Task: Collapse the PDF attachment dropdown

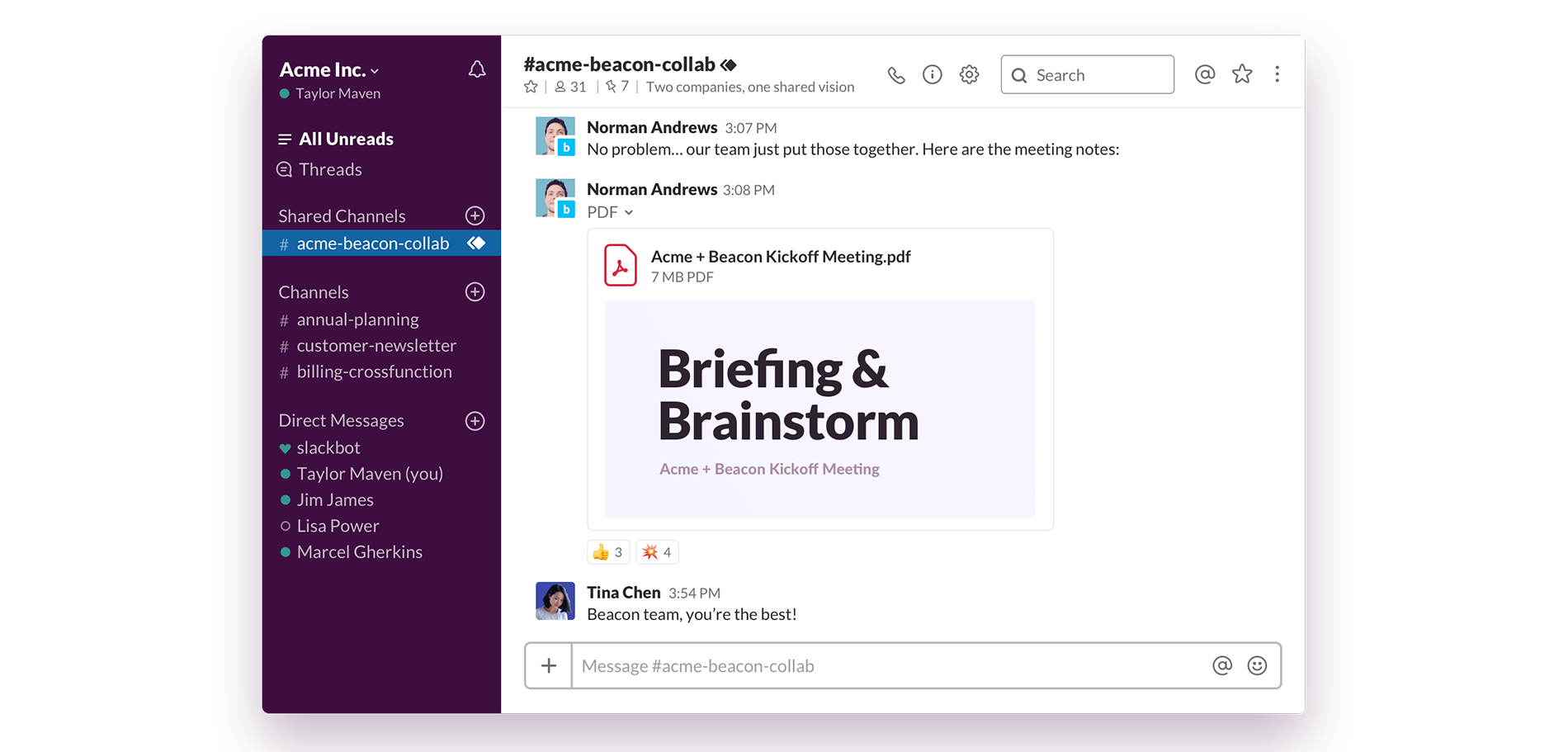Action: [x=629, y=213]
